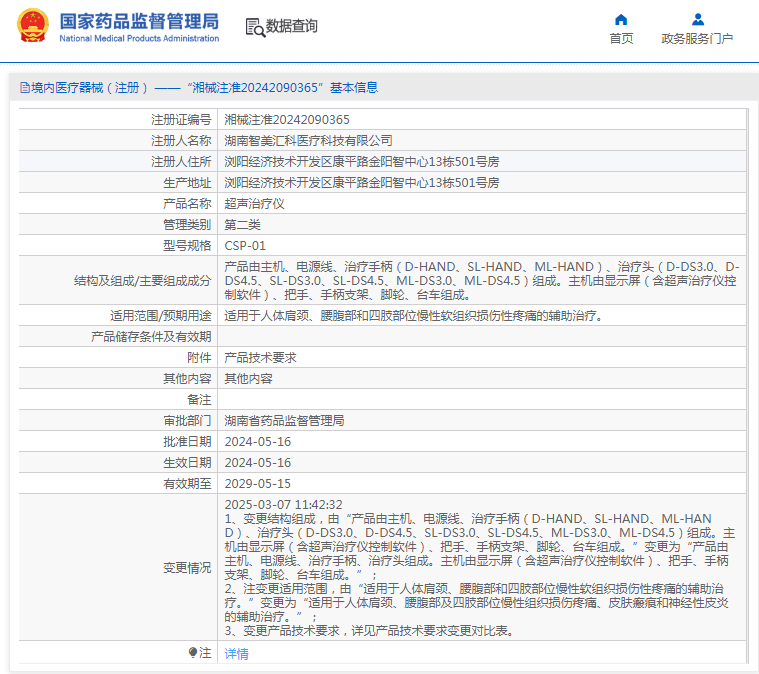This screenshot has height=674, width=759.
Task: Click the document icon before 境内医疗器械
Action: pyautogui.click(x=24, y=88)
